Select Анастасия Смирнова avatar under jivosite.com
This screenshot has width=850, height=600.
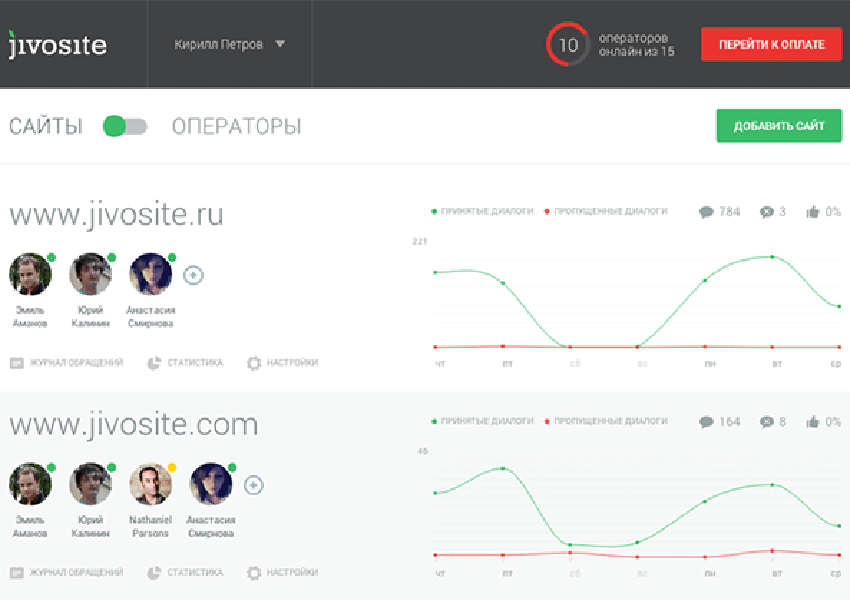(211, 484)
